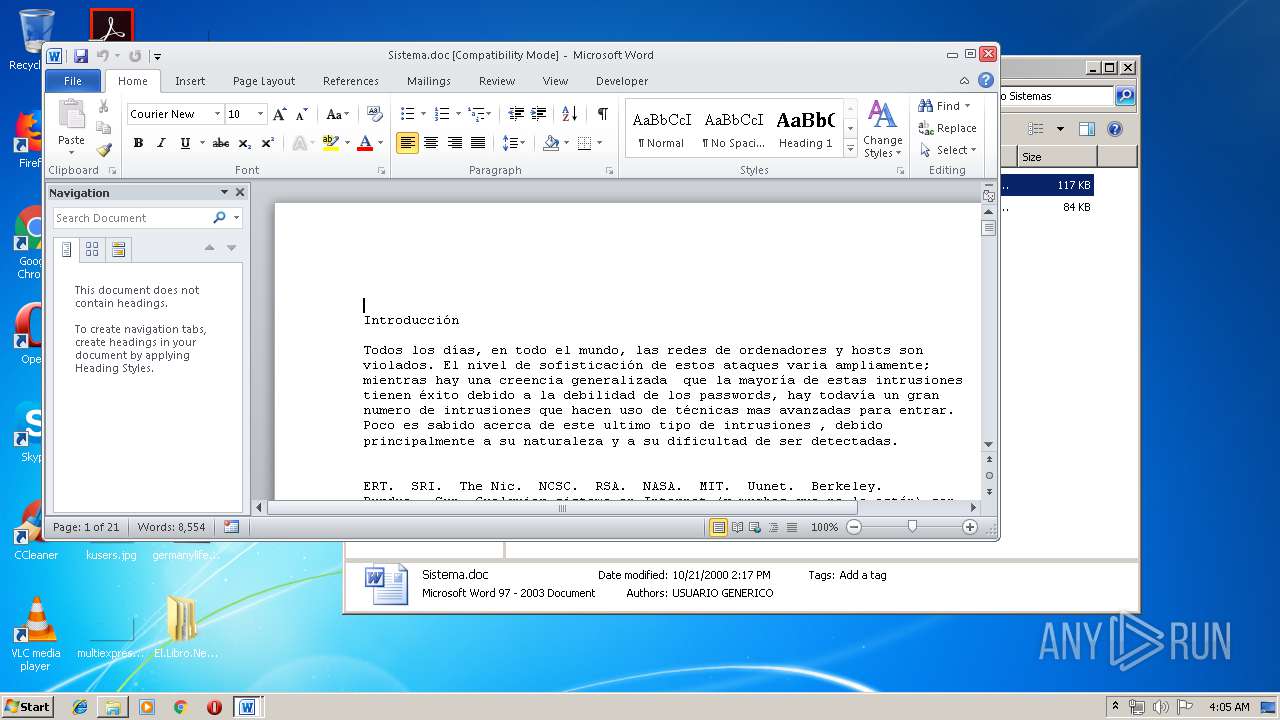Switch to Web Layout view in status bar
Viewport: 1280px width, 720px height.
755,527
